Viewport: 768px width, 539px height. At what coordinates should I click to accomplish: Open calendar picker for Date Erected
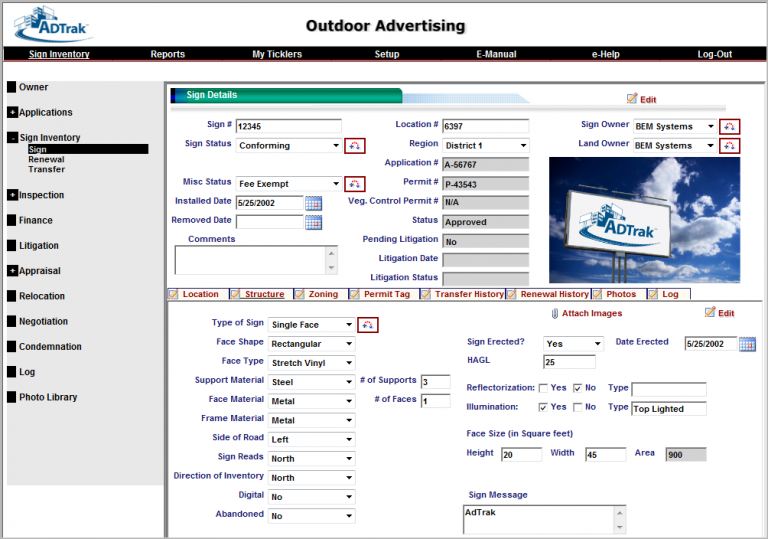click(x=747, y=343)
